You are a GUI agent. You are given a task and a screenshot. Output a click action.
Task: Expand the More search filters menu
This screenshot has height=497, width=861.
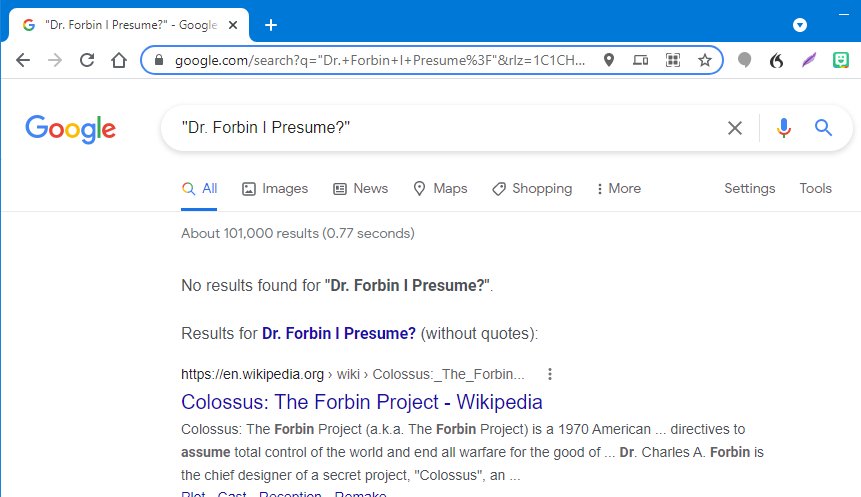point(619,188)
